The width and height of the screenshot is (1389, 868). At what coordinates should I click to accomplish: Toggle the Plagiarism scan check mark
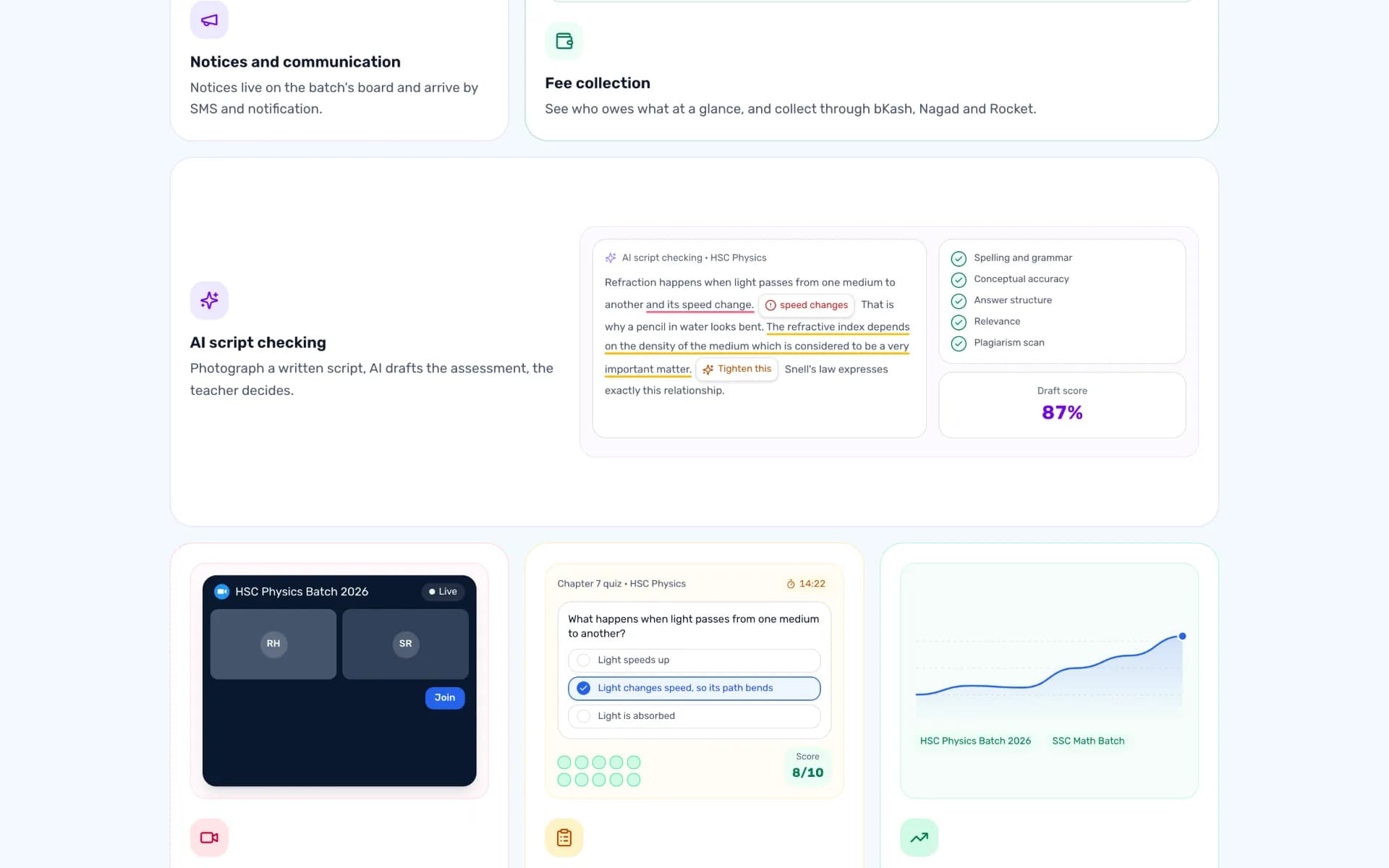pyautogui.click(x=959, y=344)
